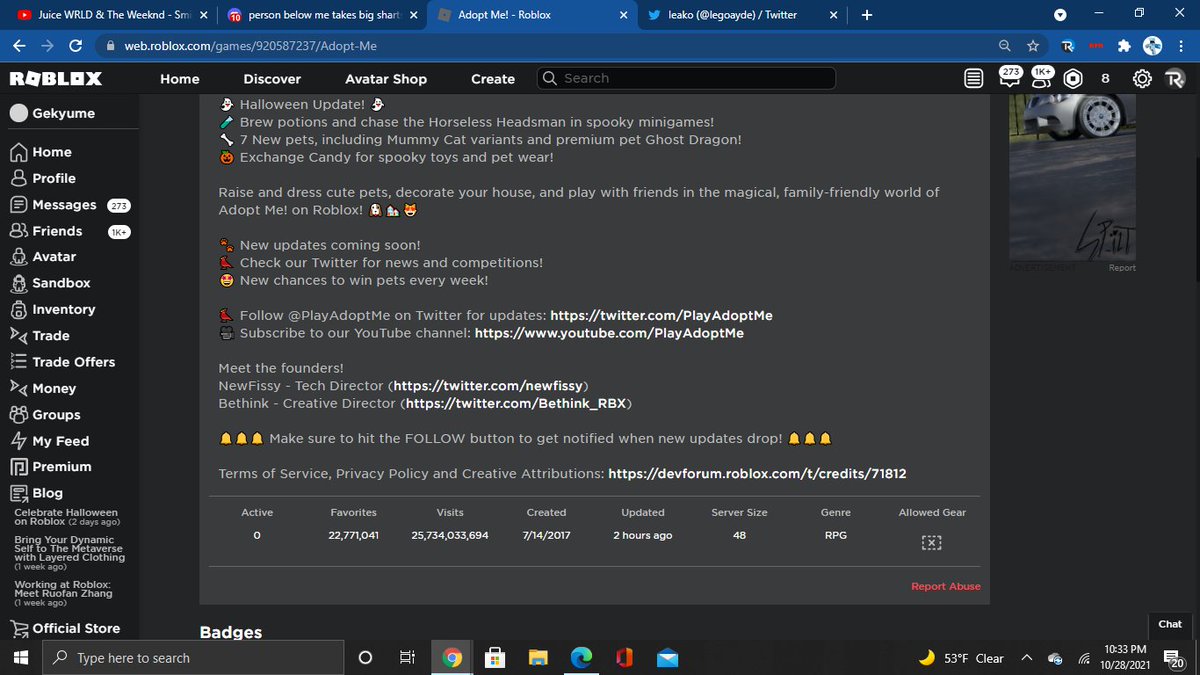The image size is (1200, 675).
Task: Click the 10:33 PM clock
Action: (x=1125, y=650)
